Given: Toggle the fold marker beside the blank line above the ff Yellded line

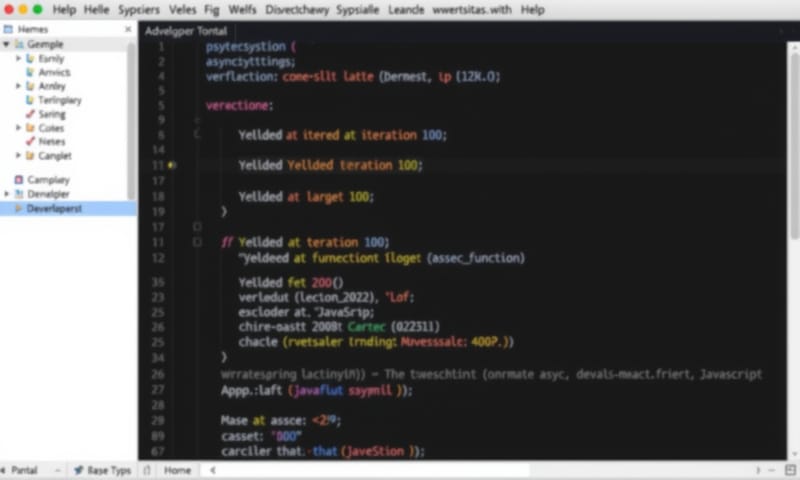Looking at the screenshot, I should (197, 226).
